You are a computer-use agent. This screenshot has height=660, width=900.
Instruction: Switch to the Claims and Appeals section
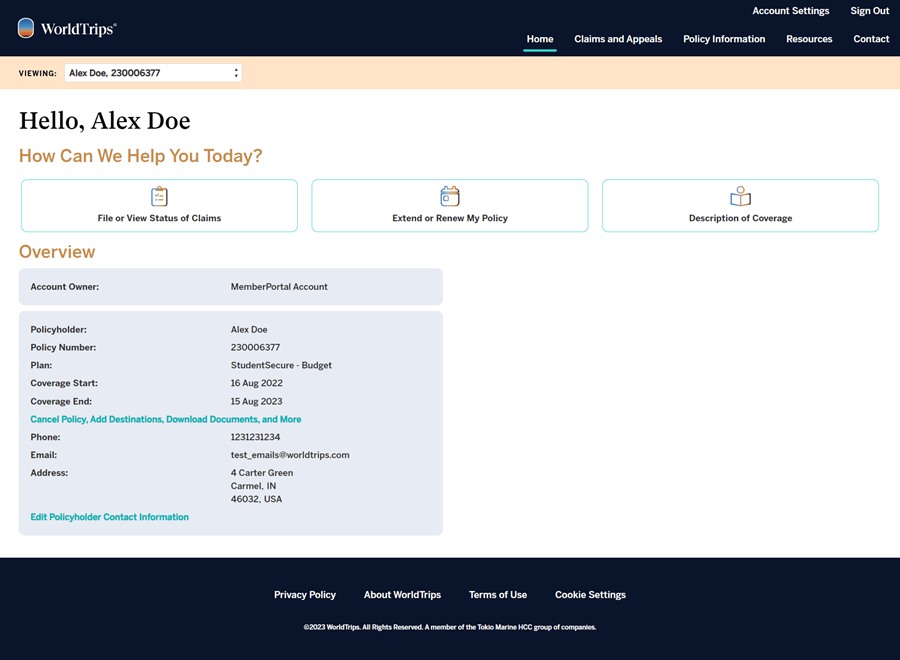pyautogui.click(x=618, y=39)
